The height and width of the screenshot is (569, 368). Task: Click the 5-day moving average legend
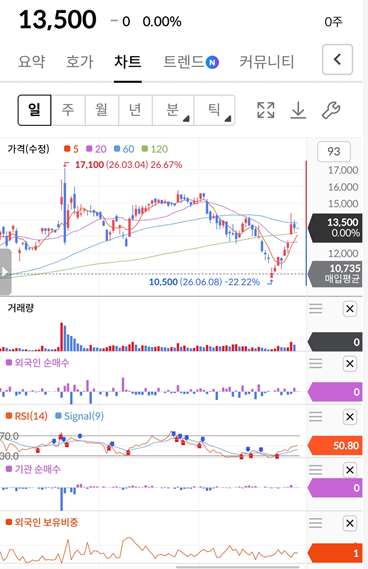[x=71, y=149]
